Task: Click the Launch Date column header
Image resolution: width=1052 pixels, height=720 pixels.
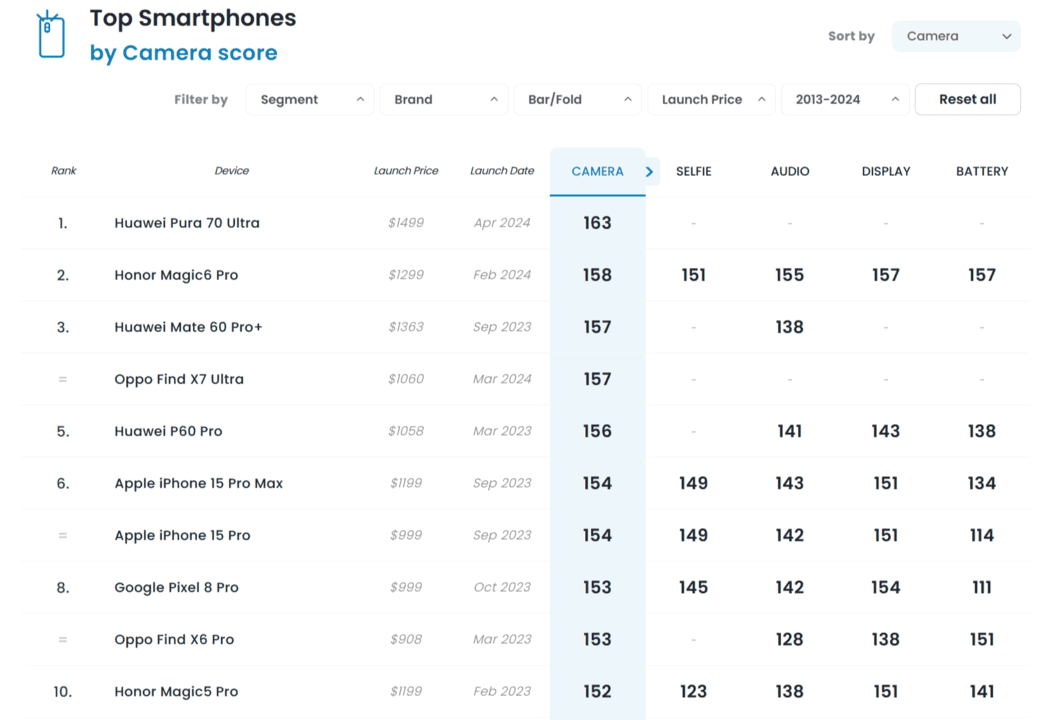Action: point(502,171)
